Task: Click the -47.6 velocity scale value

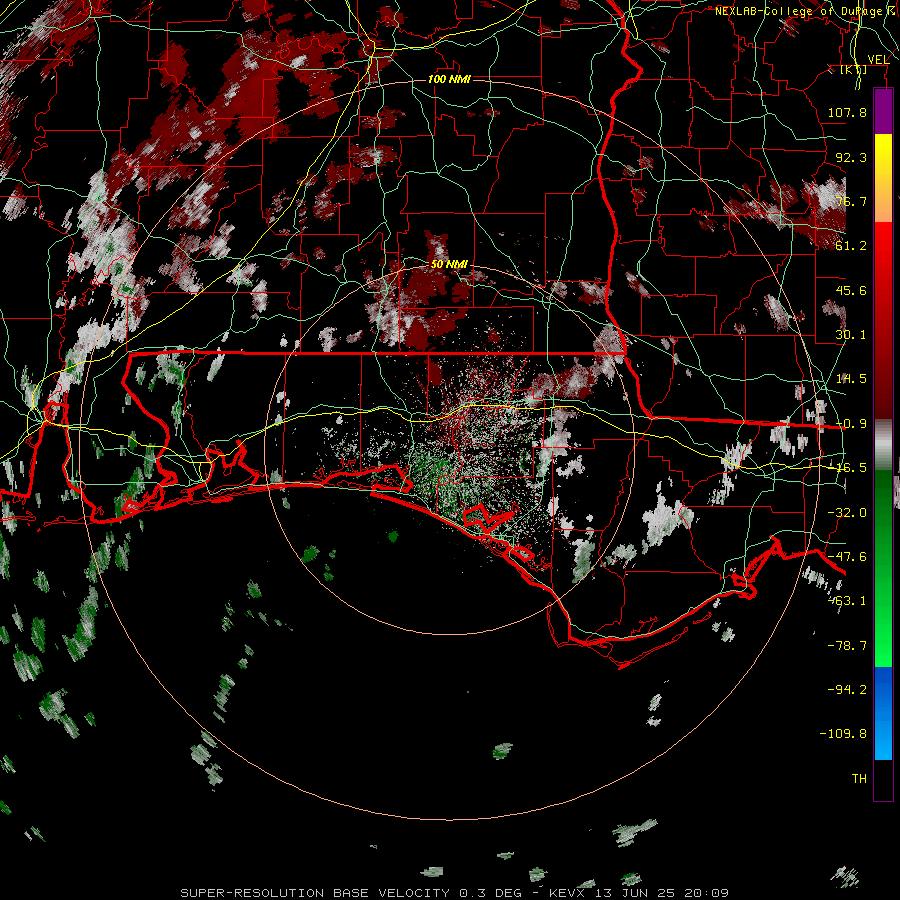Action: [847, 557]
